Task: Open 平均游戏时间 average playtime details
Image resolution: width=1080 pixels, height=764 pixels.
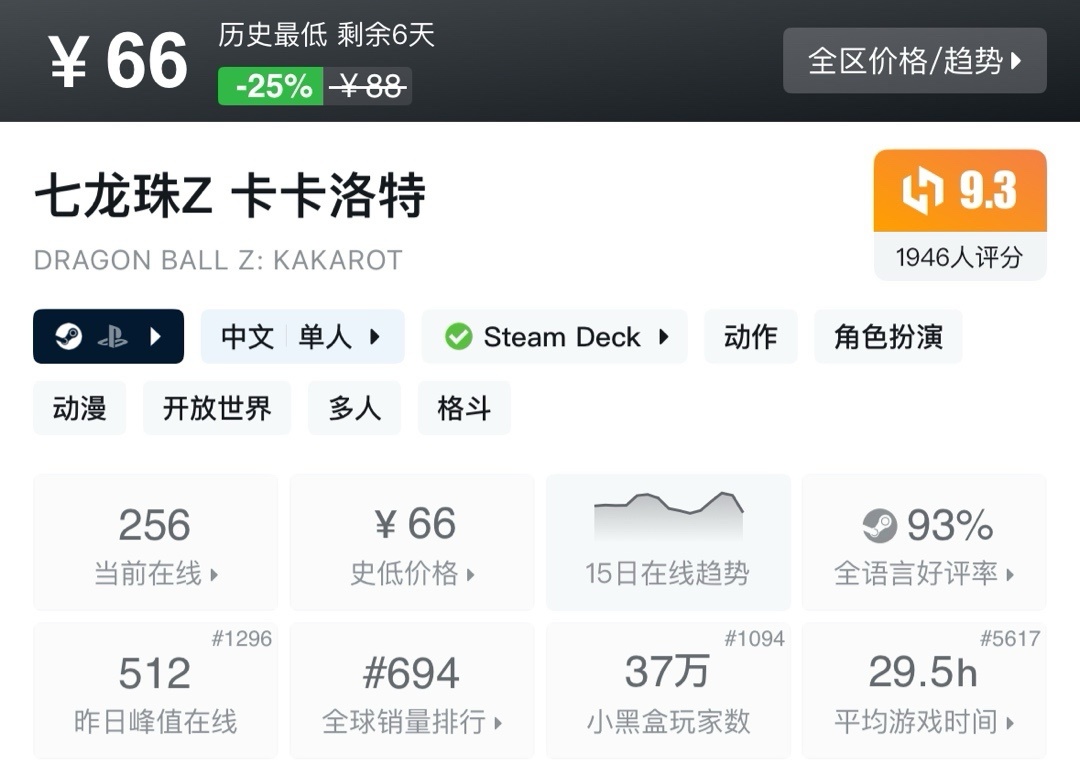Action: tap(924, 691)
